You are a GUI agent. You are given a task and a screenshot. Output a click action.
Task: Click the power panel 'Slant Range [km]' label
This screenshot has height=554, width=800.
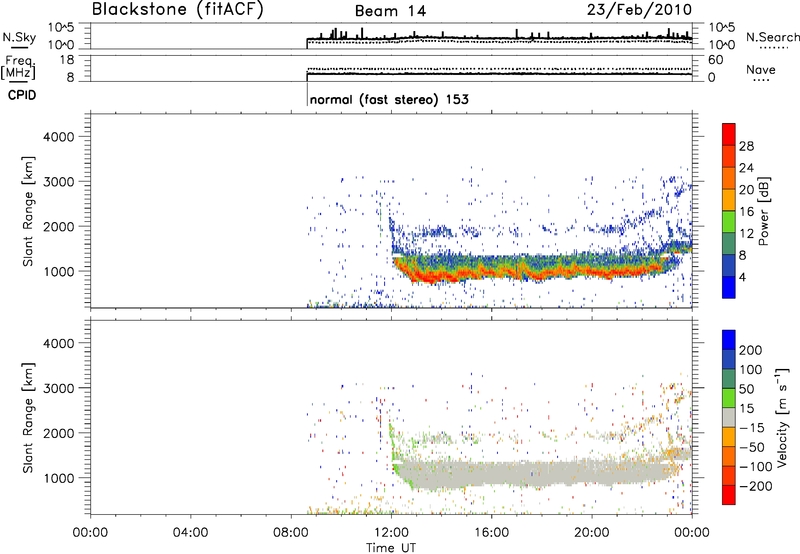click(x=28, y=211)
